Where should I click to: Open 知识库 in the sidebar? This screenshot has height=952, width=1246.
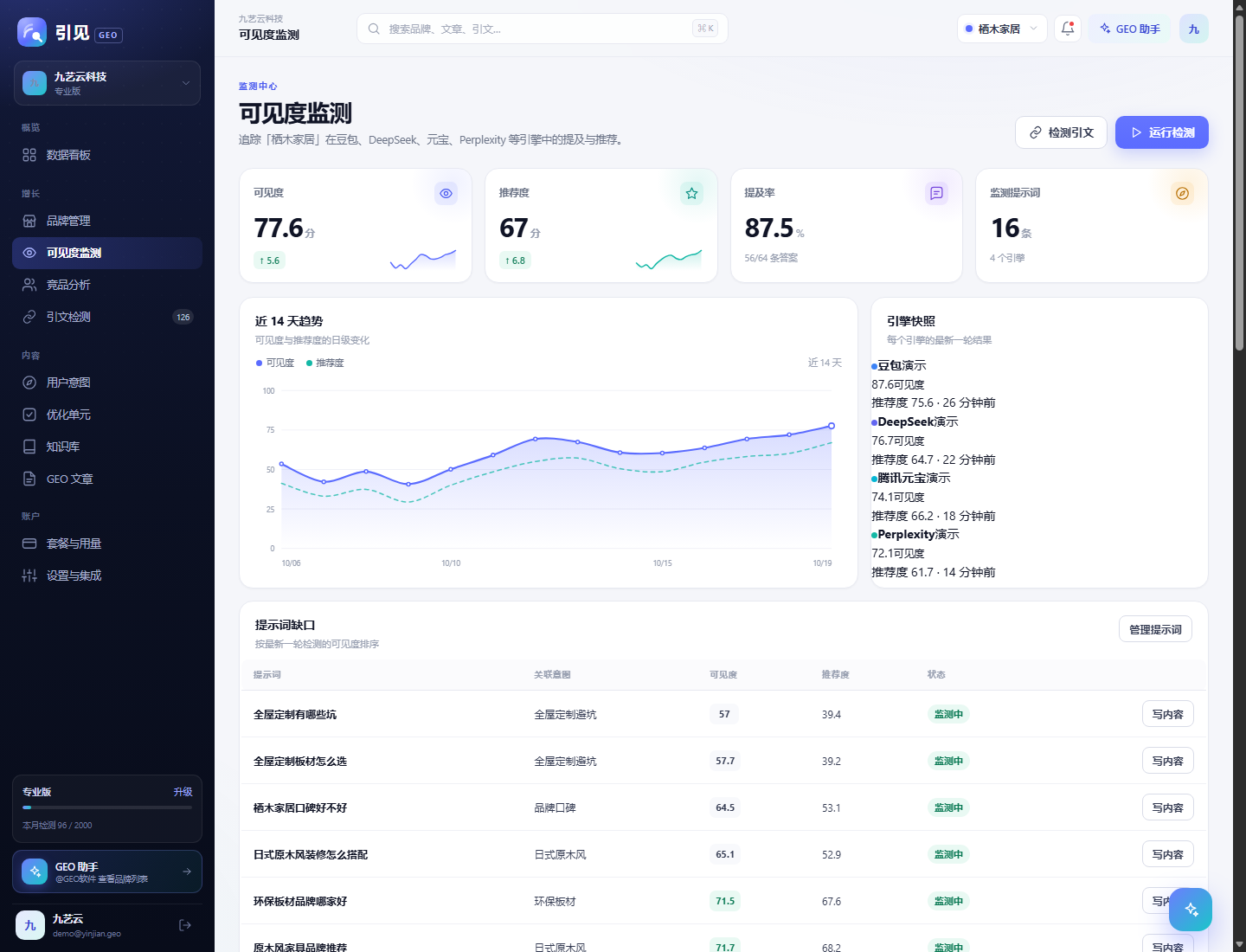[107, 447]
